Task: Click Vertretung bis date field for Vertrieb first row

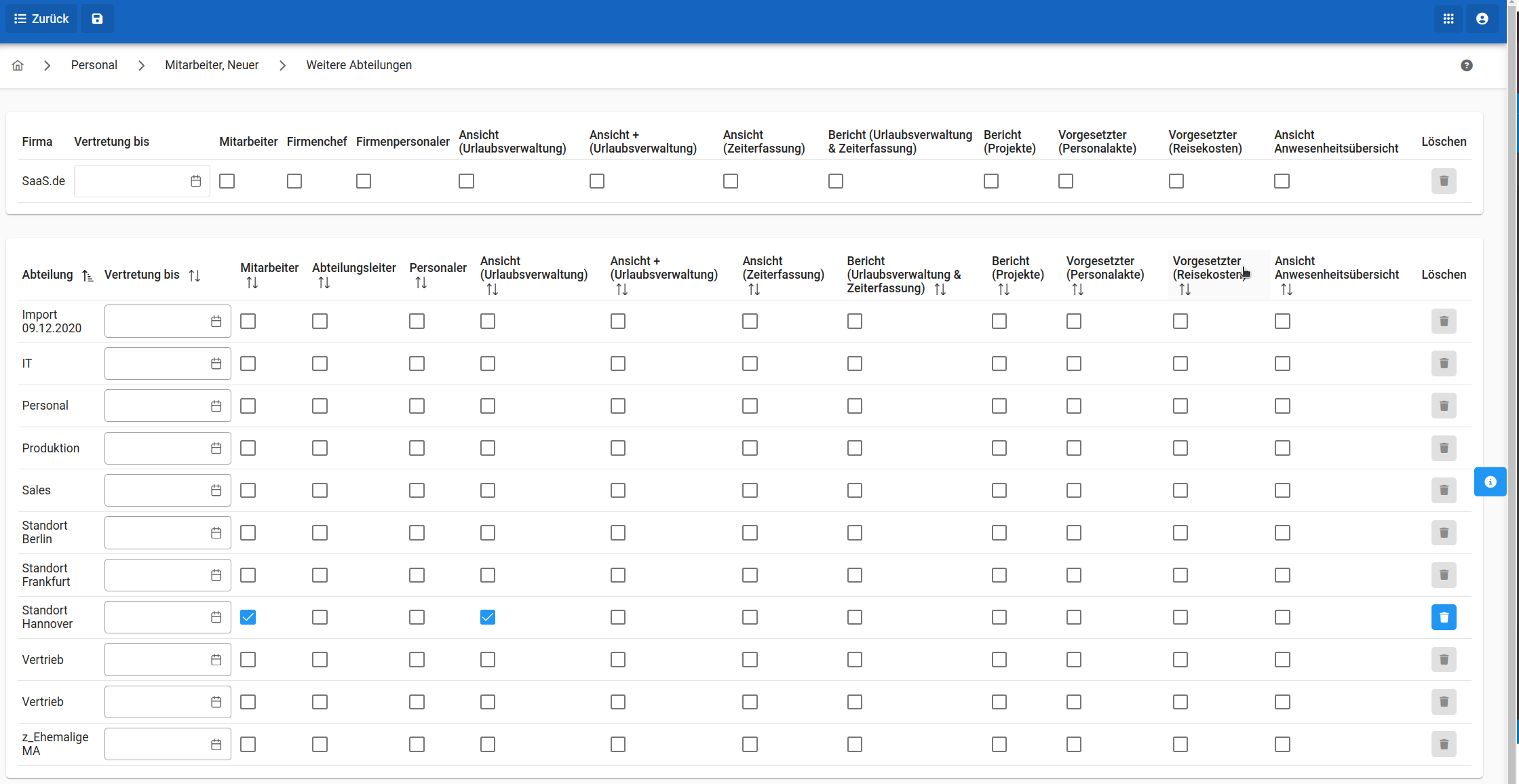Action: tap(168, 660)
